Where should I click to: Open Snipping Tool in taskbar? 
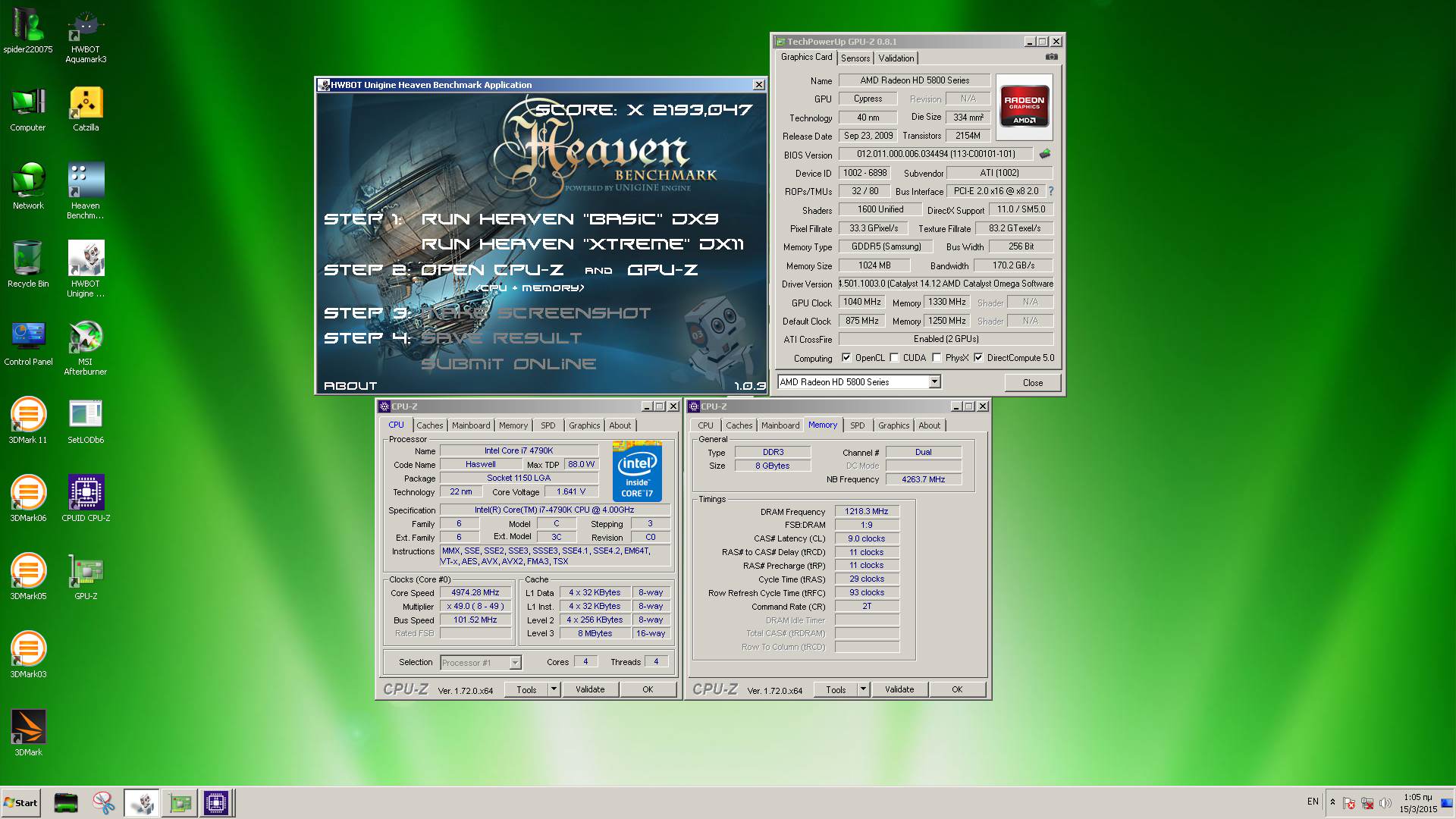103,802
